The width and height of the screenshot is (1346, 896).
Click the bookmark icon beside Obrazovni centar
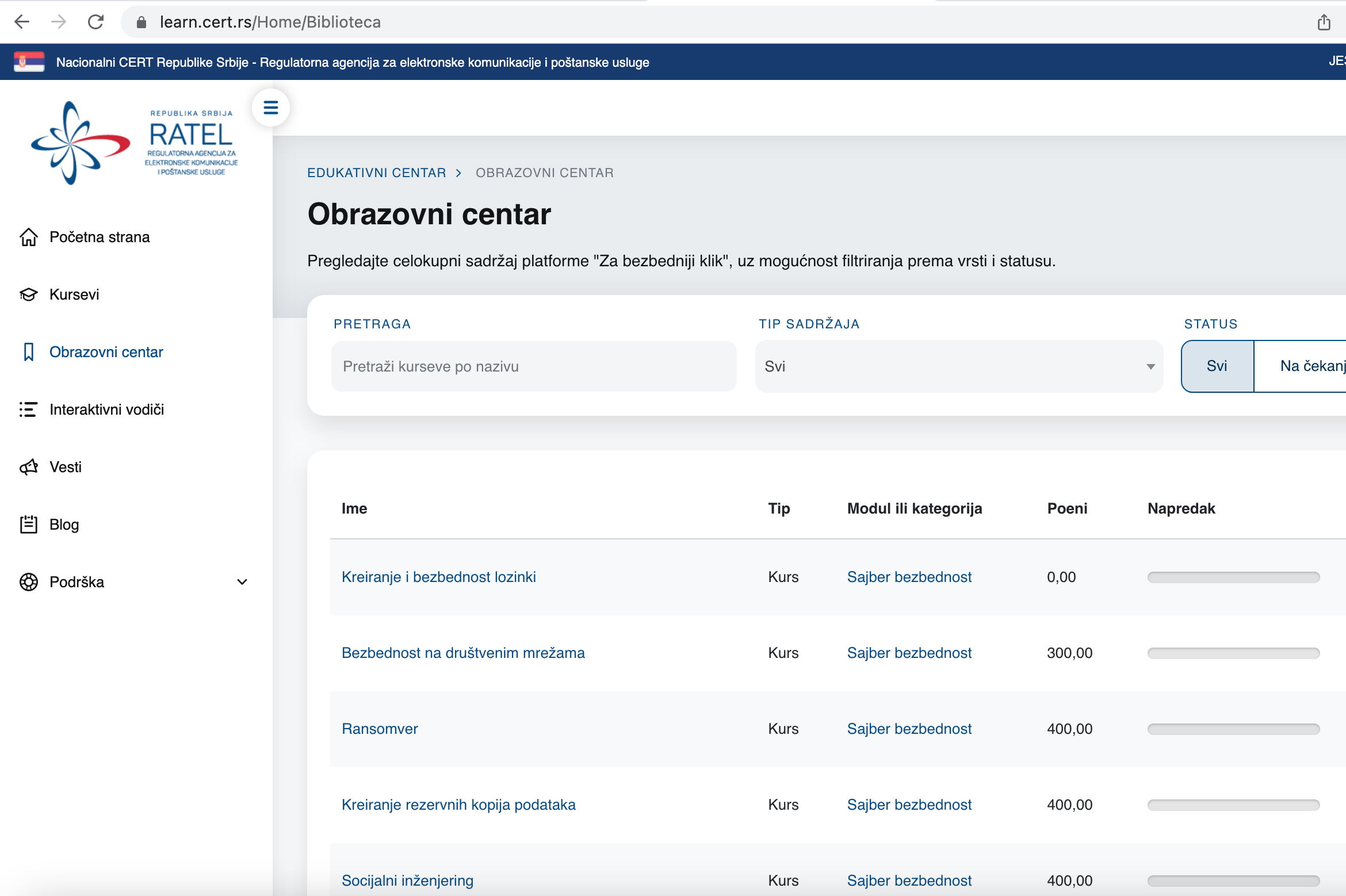(x=29, y=352)
